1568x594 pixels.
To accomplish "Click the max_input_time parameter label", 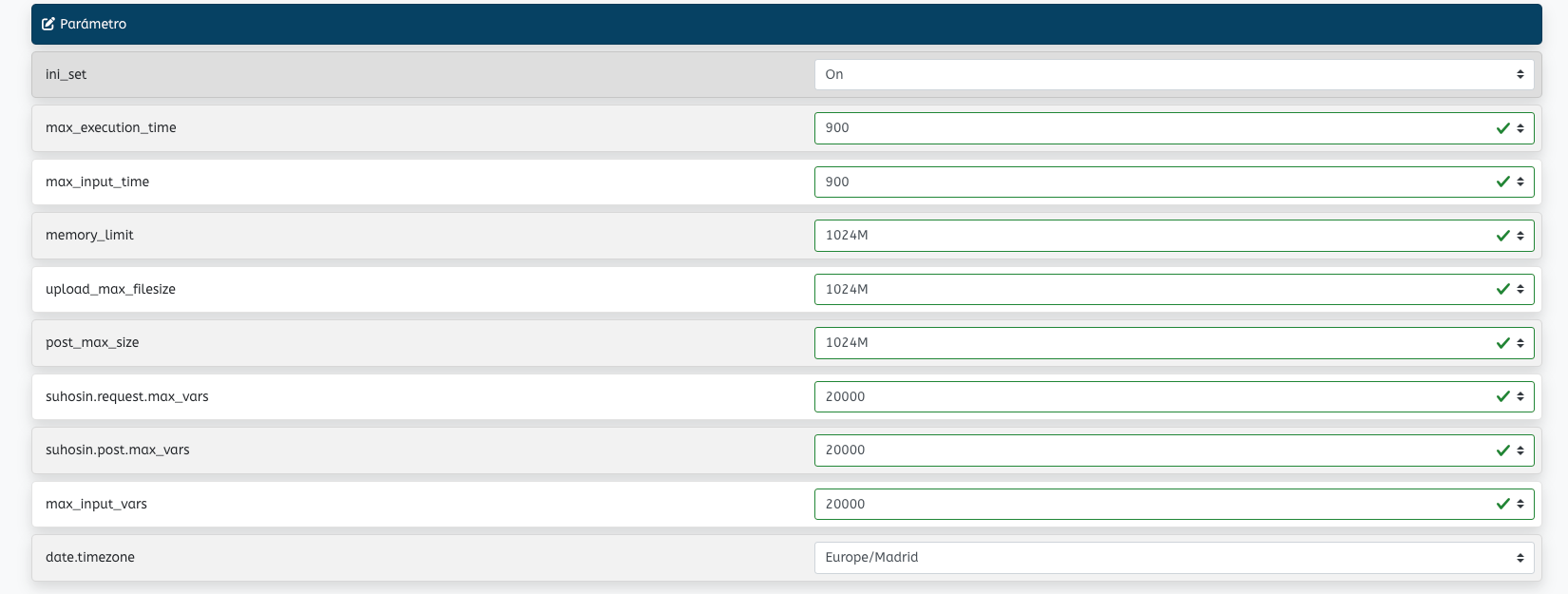I will pyautogui.click(x=97, y=182).
